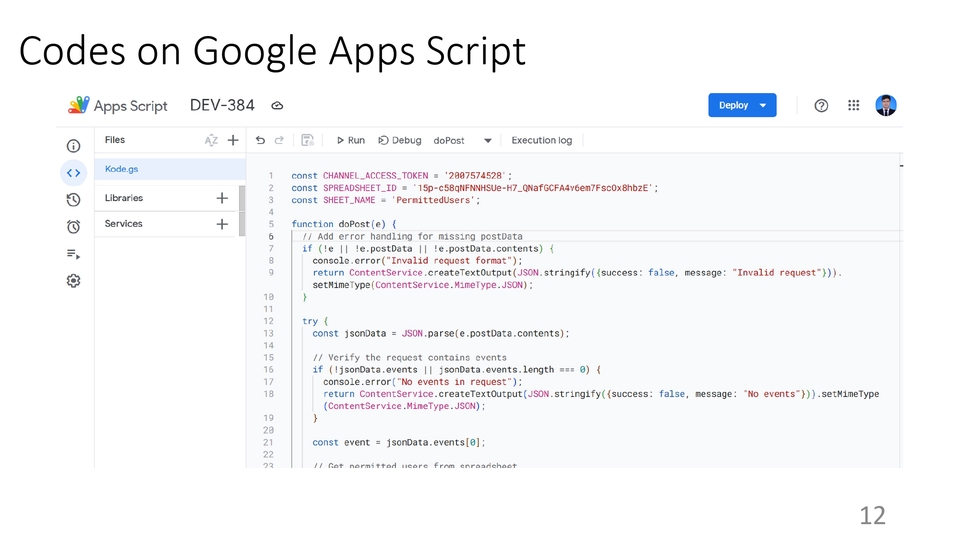Viewport: 960px width, 540px height.
Task: Open the help question mark icon
Action: pos(821,105)
